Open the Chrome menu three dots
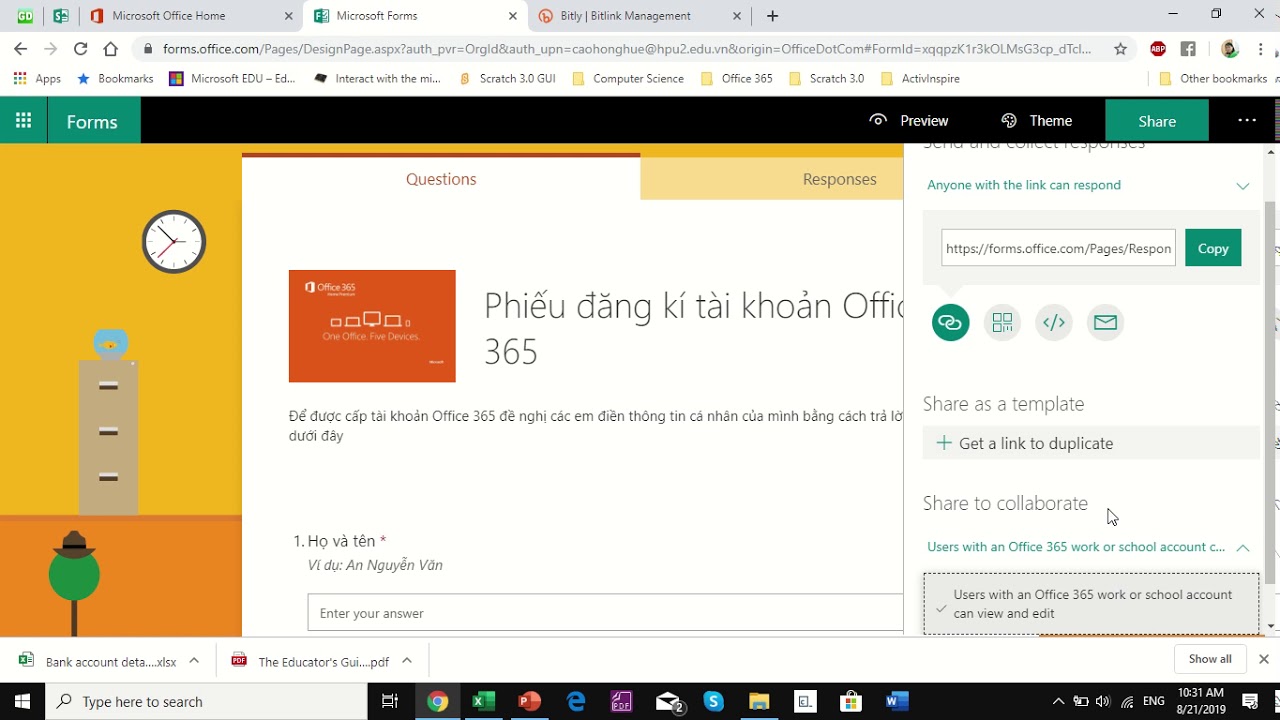1280x720 pixels. (1262, 48)
